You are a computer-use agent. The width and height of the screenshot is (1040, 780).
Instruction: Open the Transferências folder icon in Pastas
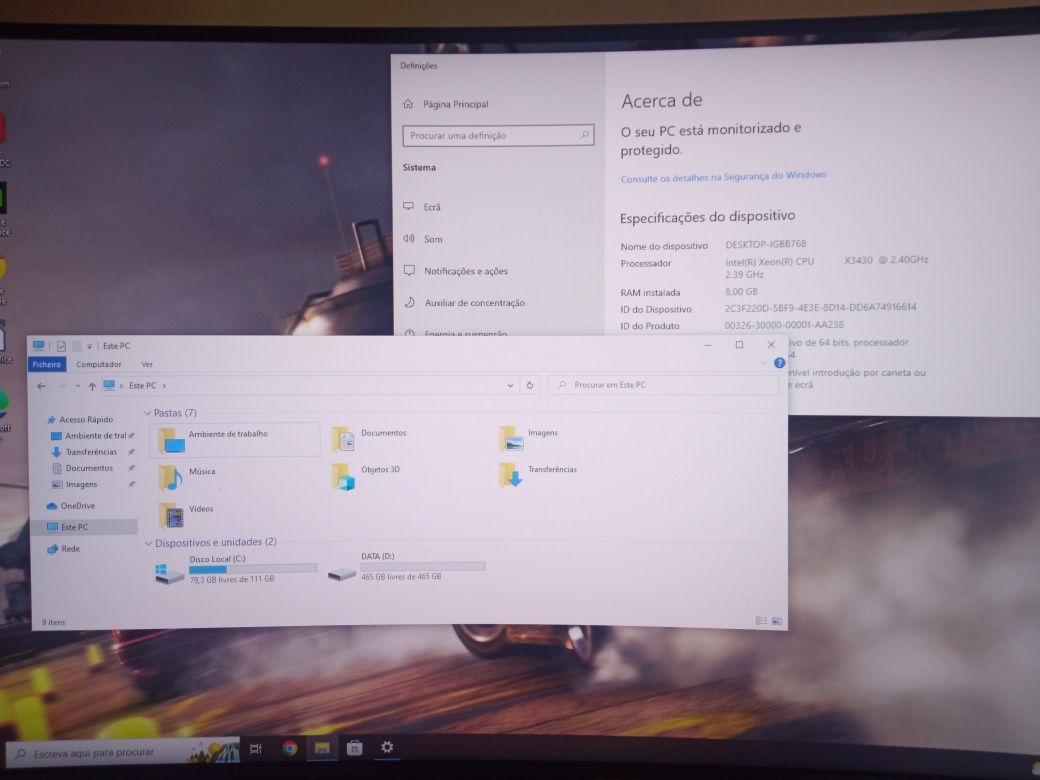tap(511, 475)
